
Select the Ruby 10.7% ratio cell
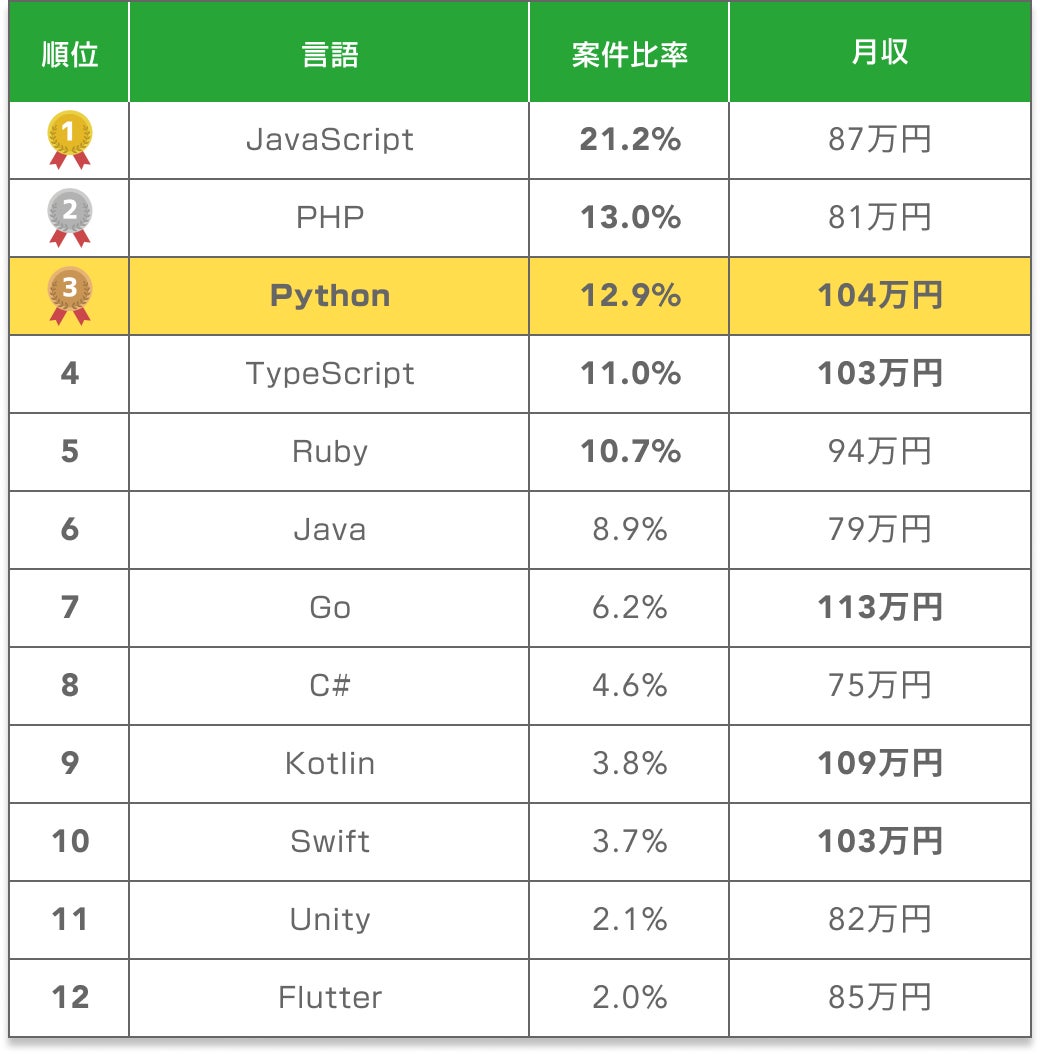point(629,452)
